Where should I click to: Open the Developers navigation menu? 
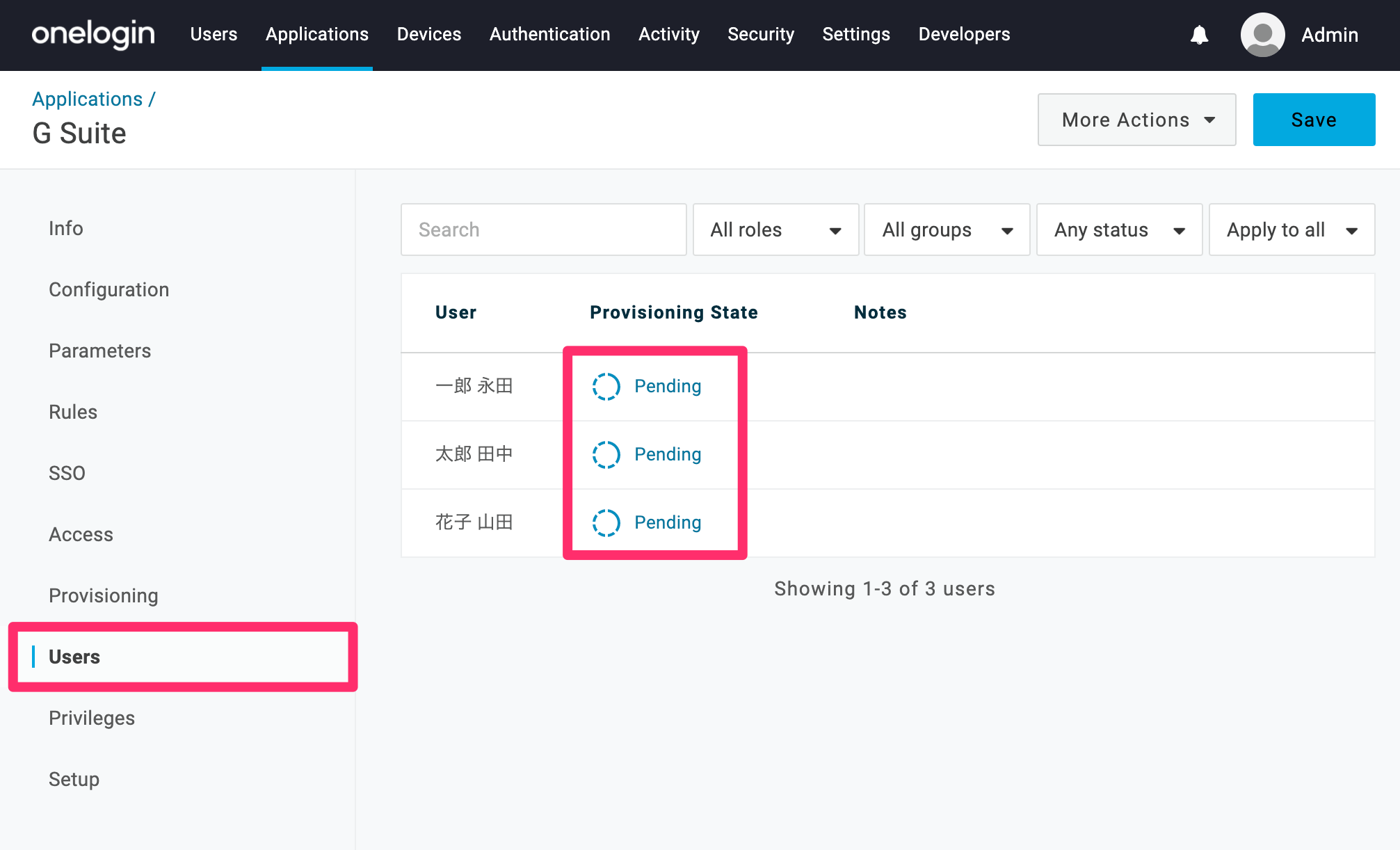click(x=964, y=35)
